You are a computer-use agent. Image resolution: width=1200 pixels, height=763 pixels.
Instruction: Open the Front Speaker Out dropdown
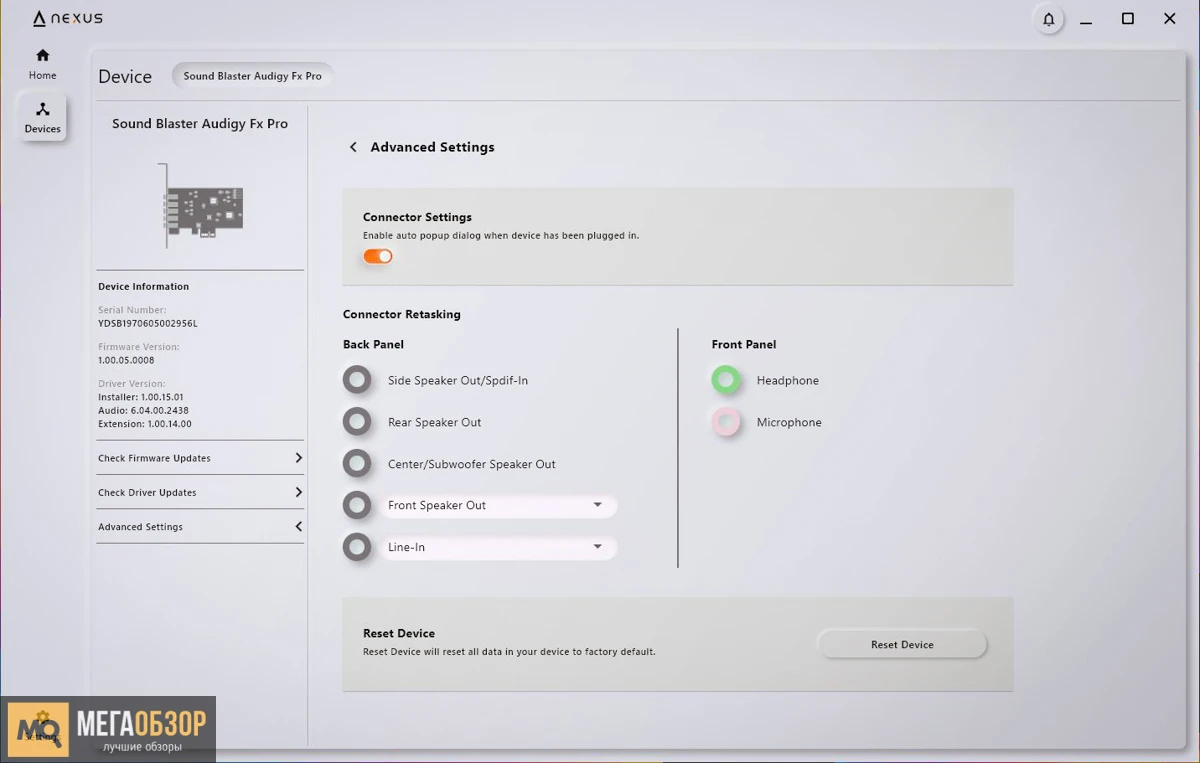497,505
